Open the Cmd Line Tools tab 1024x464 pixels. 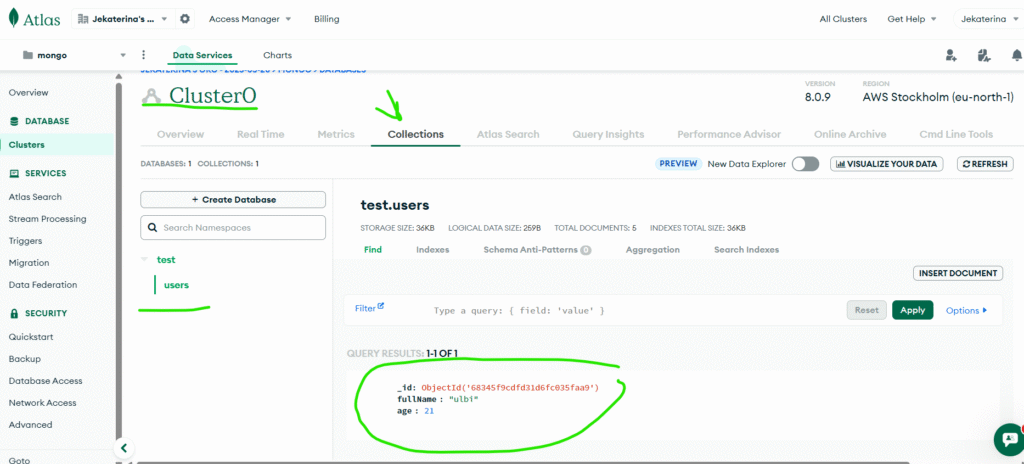point(956,134)
